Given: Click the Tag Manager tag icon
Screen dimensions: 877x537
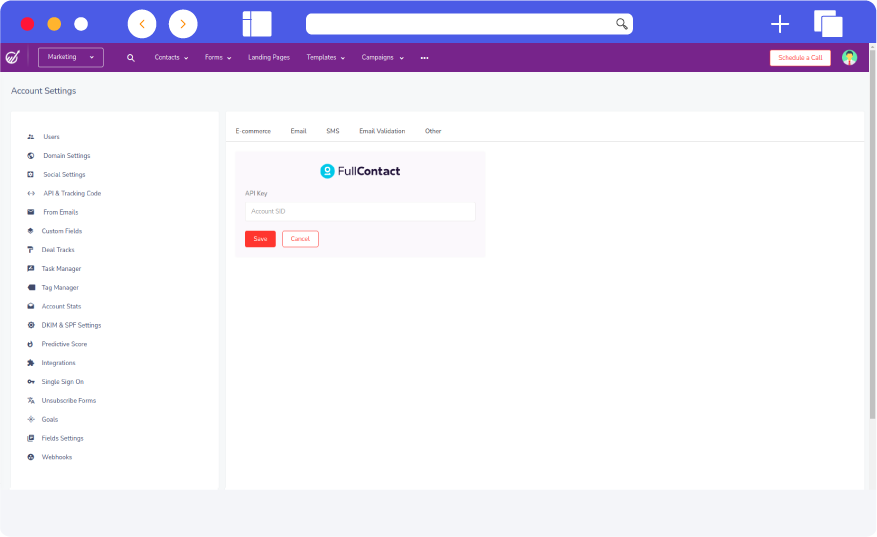Looking at the screenshot, I should (31, 288).
